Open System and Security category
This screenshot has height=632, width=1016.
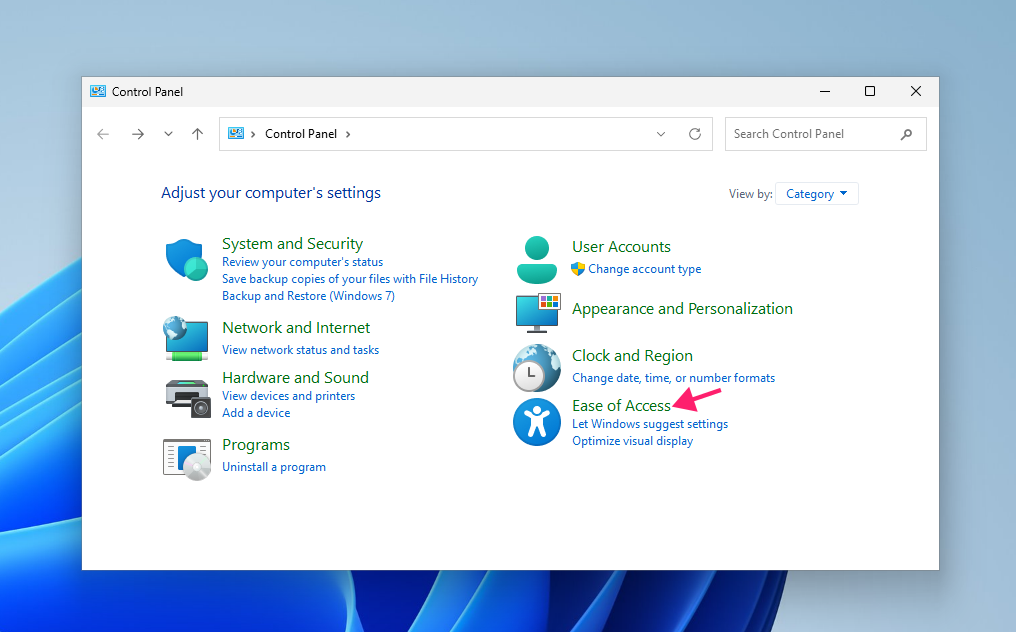coord(292,244)
